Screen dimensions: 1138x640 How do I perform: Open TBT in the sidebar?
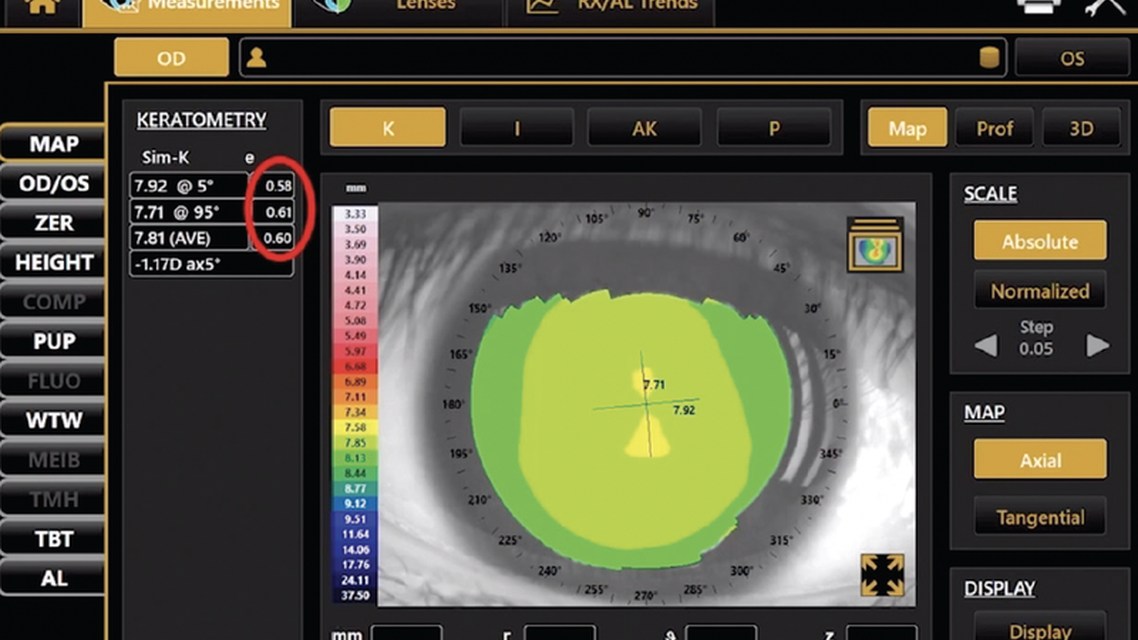pos(54,538)
